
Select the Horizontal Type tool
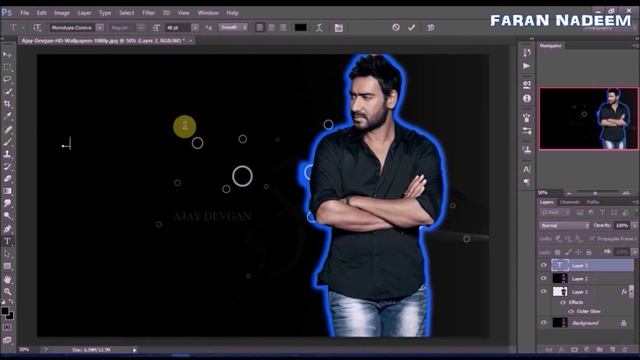(7, 242)
